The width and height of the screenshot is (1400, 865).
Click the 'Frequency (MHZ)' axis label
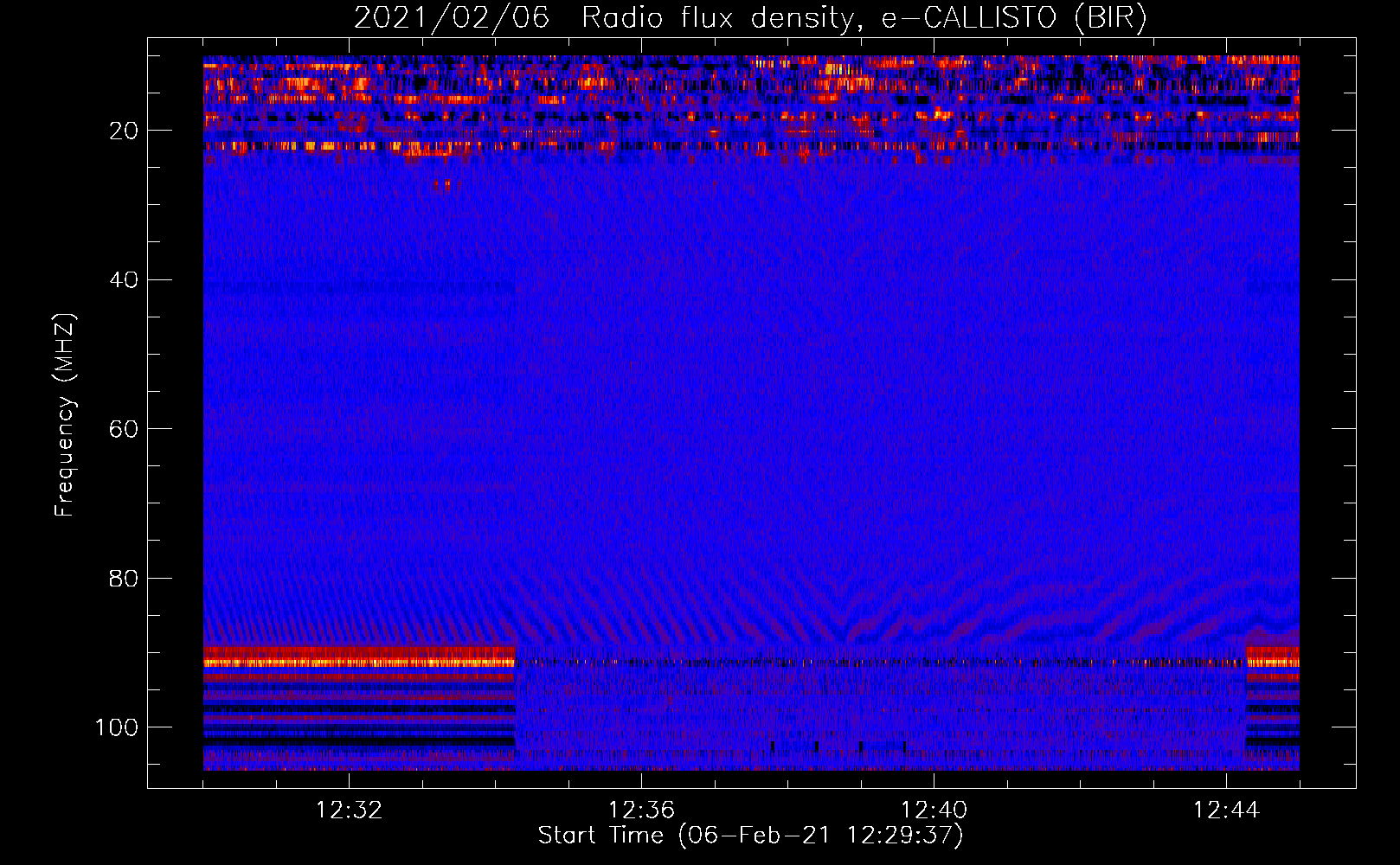coord(65,415)
